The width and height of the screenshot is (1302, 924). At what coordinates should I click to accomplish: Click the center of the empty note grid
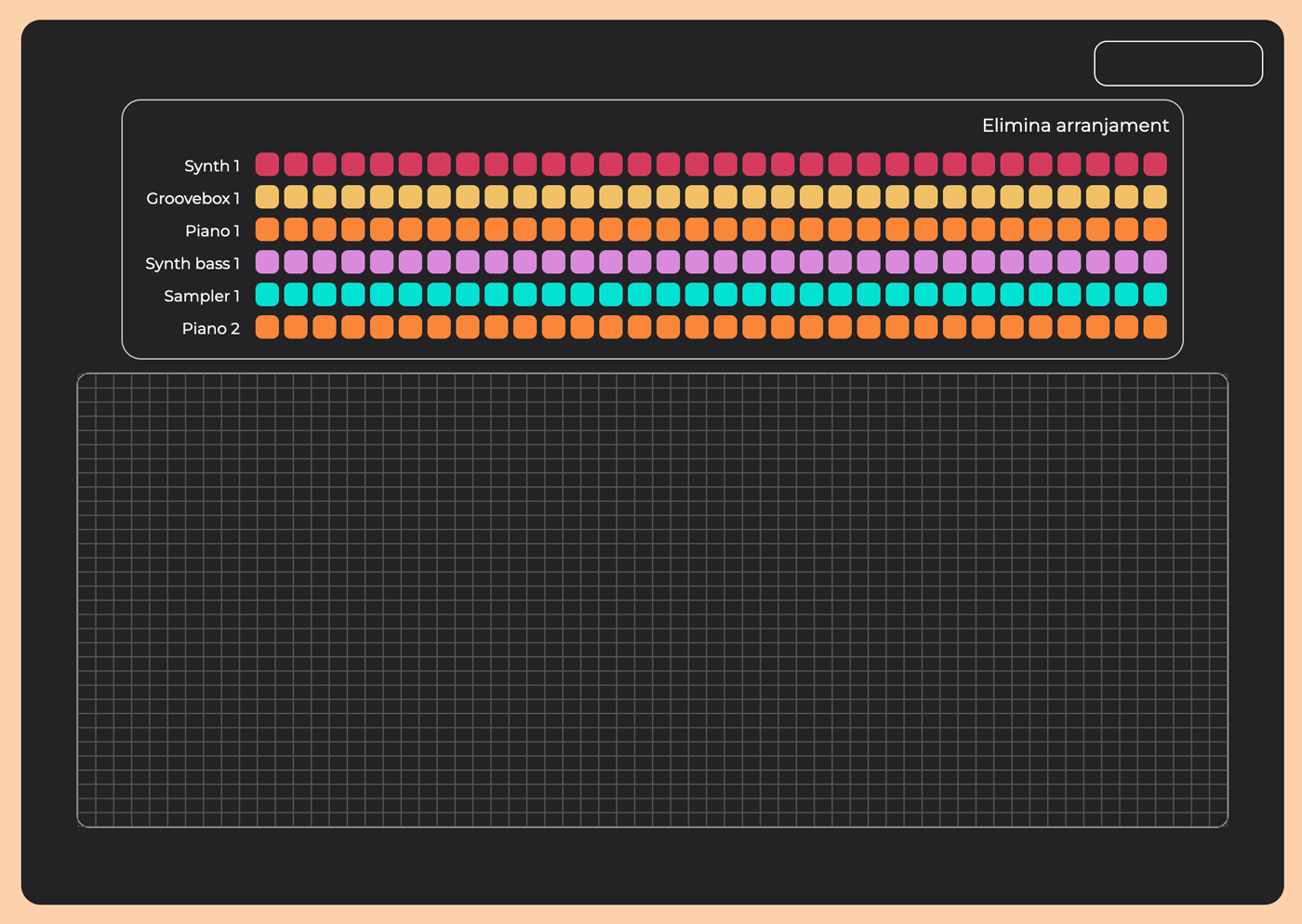click(652, 600)
